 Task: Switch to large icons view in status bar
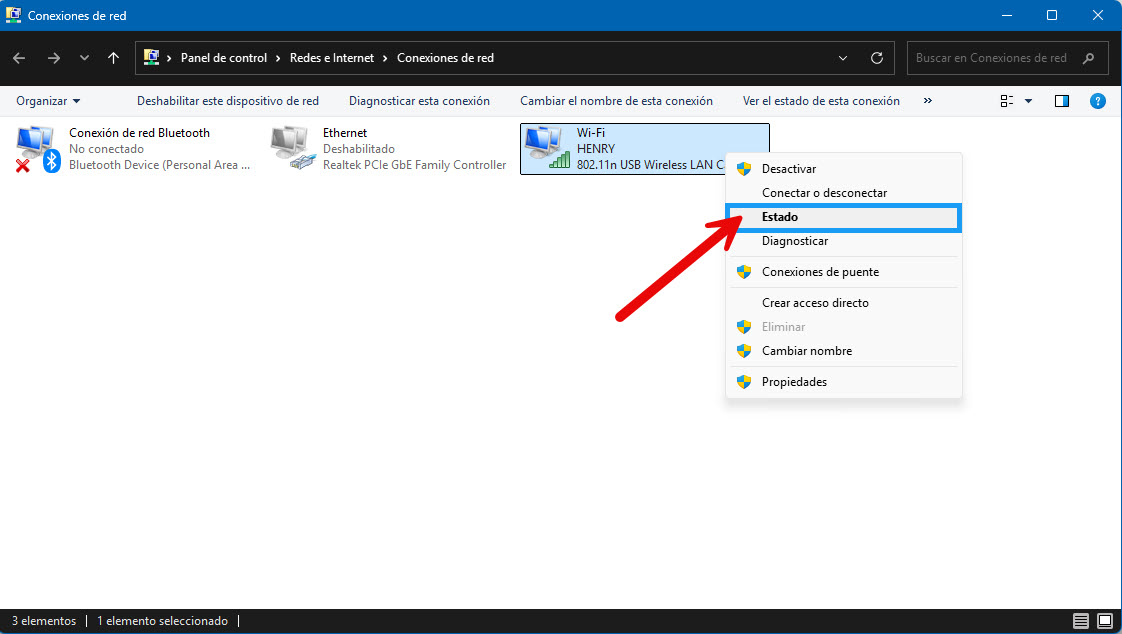coord(1105,620)
